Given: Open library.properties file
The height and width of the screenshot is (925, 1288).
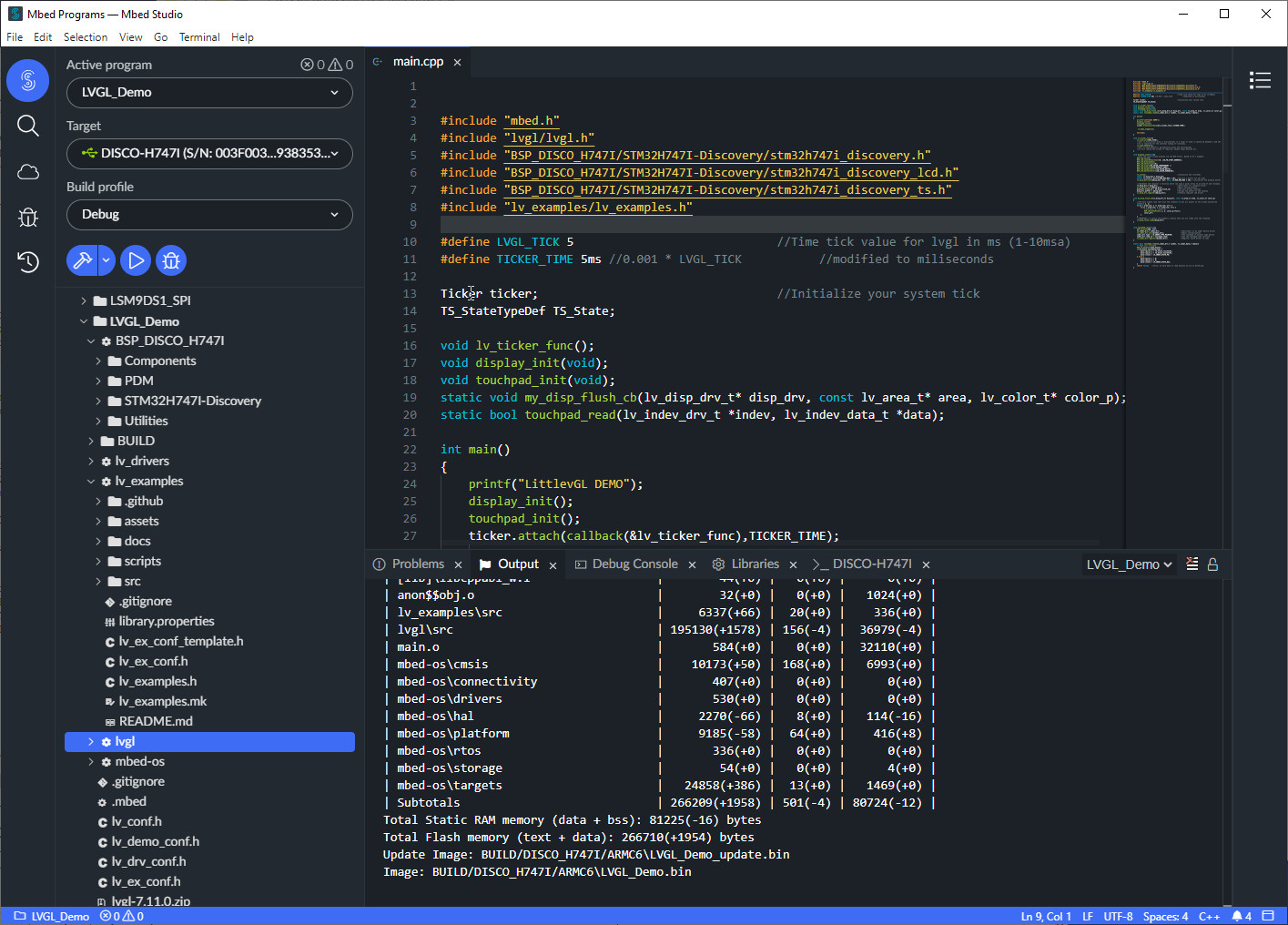Looking at the screenshot, I should tap(167, 621).
